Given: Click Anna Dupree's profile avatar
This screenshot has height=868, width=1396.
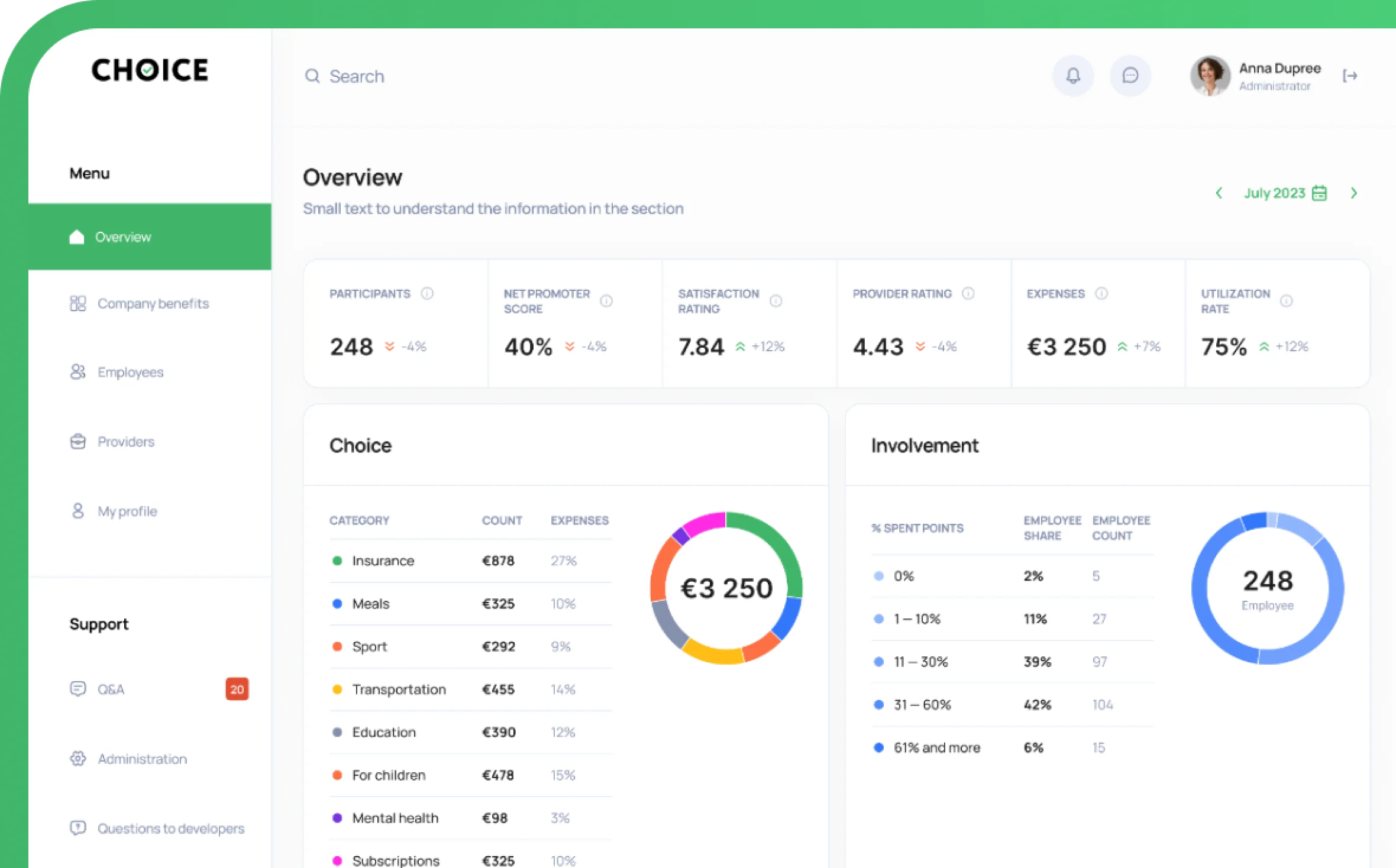Looking at the screenshot, I should click(x=1210, y=76).
